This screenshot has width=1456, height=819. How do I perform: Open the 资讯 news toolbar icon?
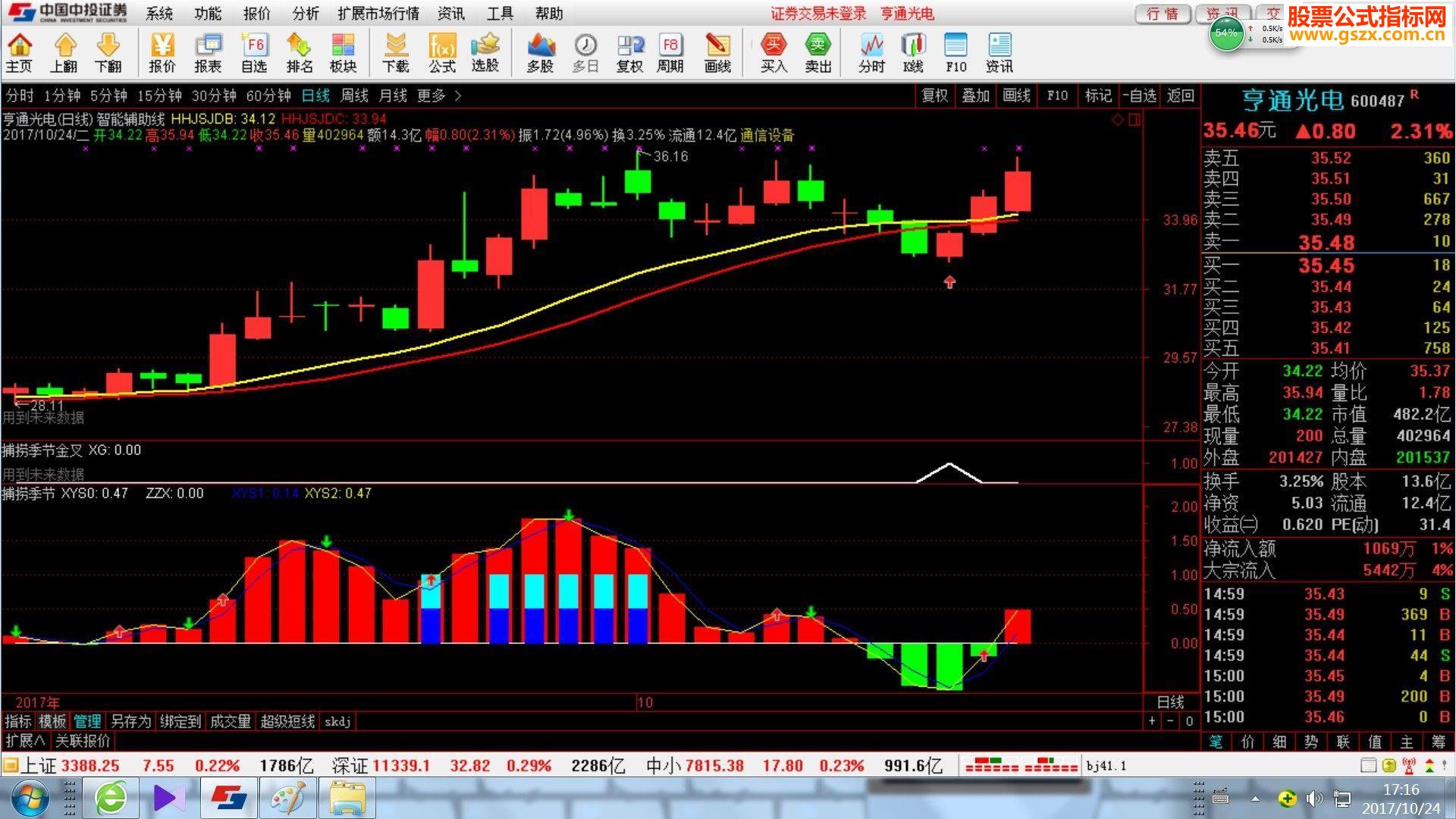[999, 53]
